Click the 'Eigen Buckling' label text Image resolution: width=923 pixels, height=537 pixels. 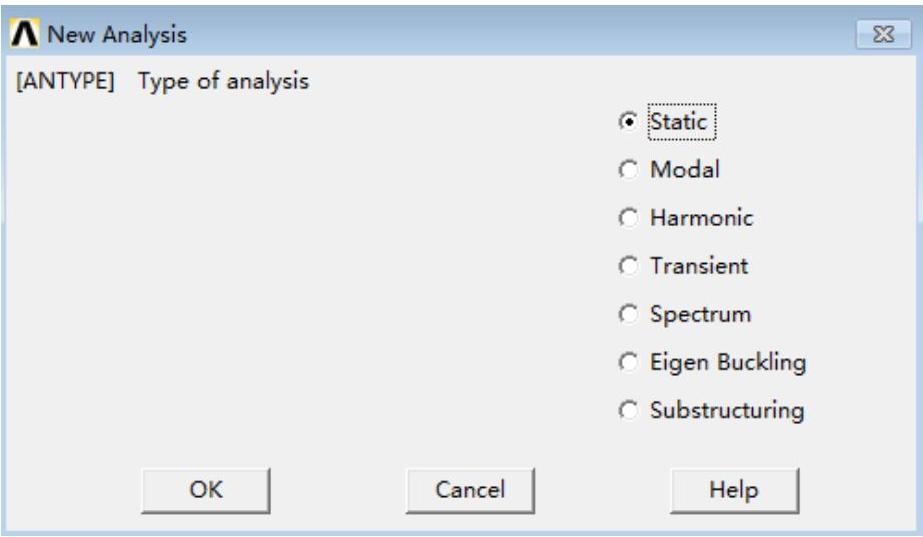(728, 362)
